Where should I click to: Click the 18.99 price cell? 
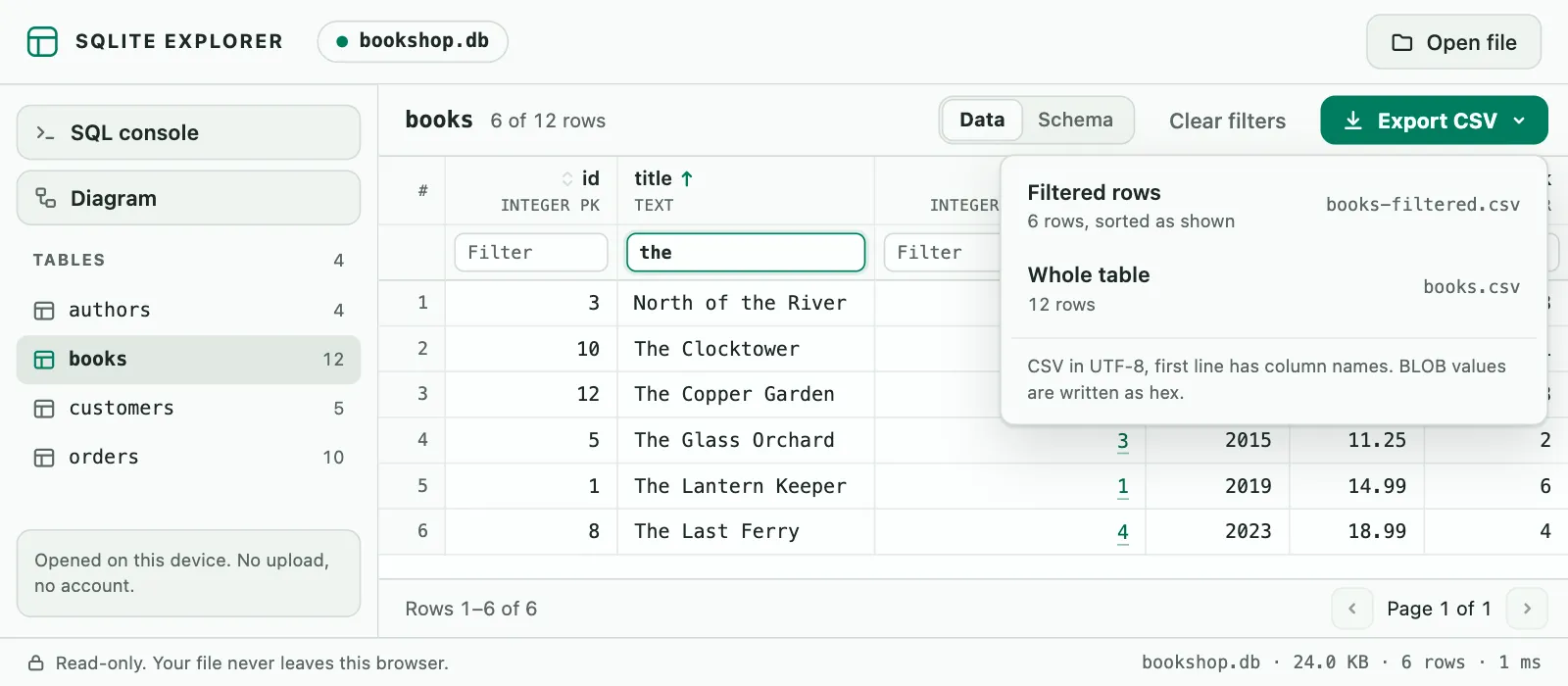pyautogui.click(x=1357, y=531)
